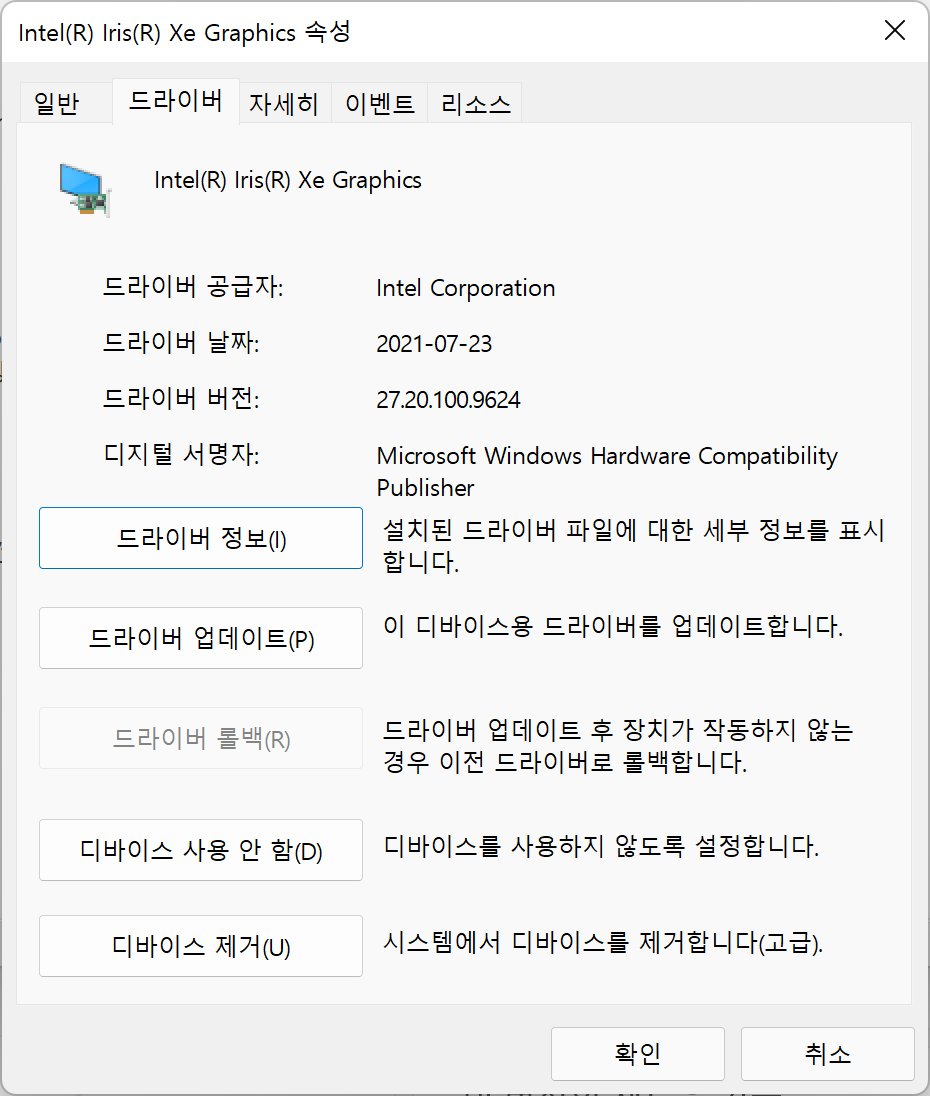Click the 드라이버 날짜 label

(181, 343)
